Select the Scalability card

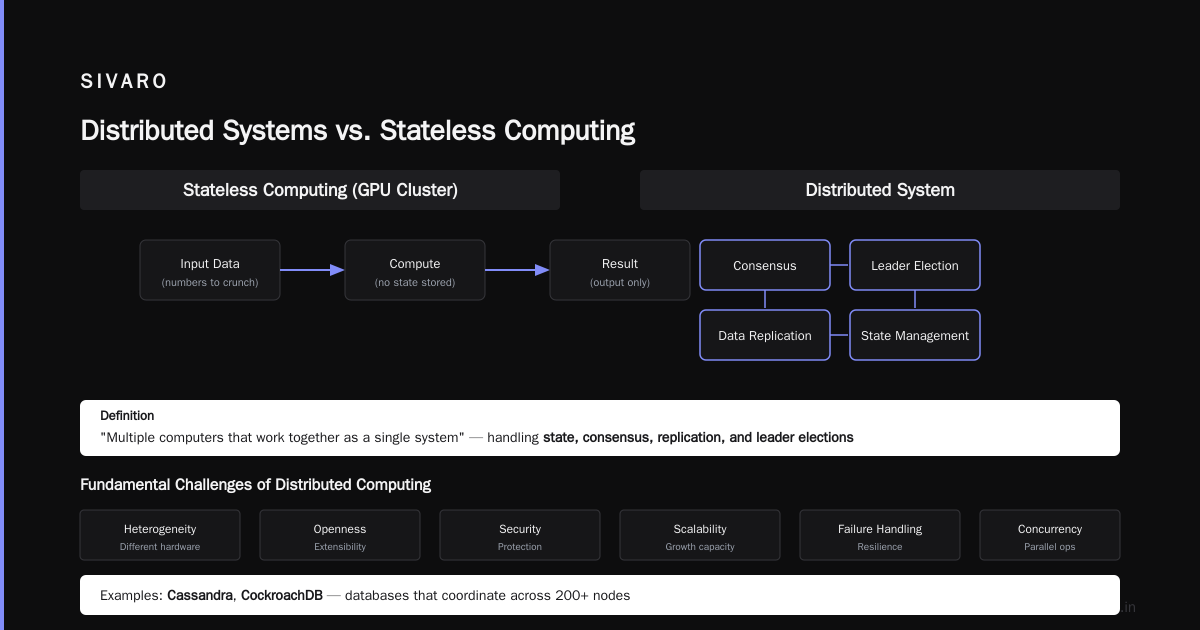coord(700,535)
